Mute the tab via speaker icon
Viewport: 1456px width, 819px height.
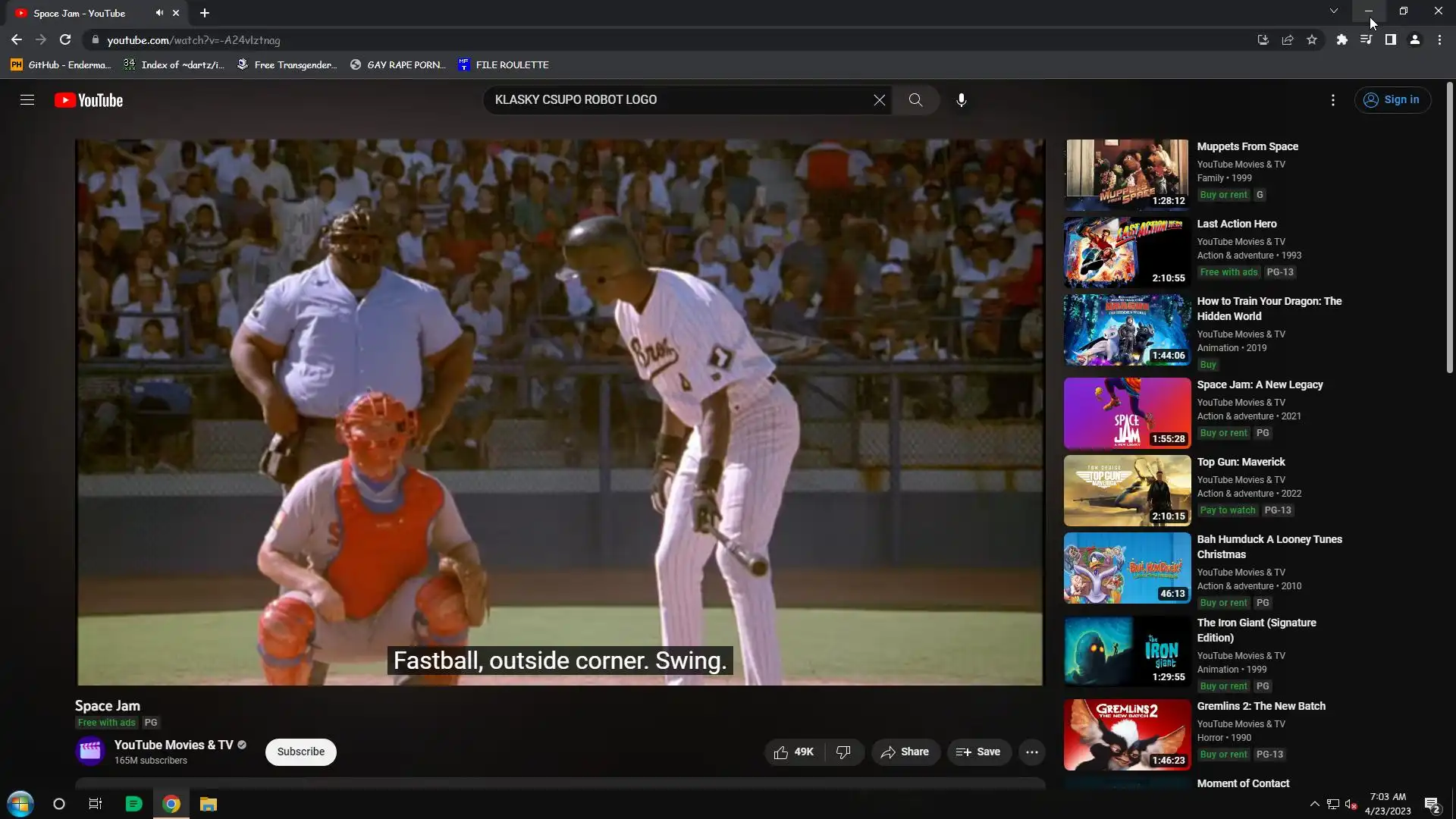tap(159, 13)
